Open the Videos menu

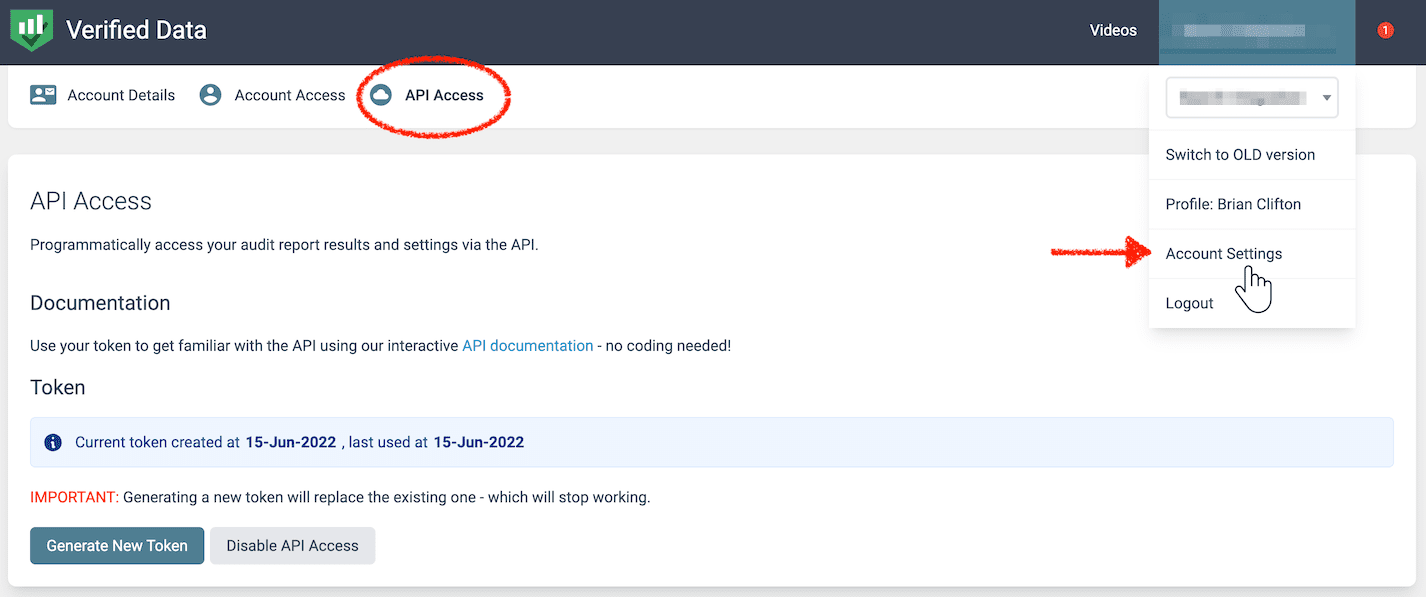click(x=1113, y=30)
